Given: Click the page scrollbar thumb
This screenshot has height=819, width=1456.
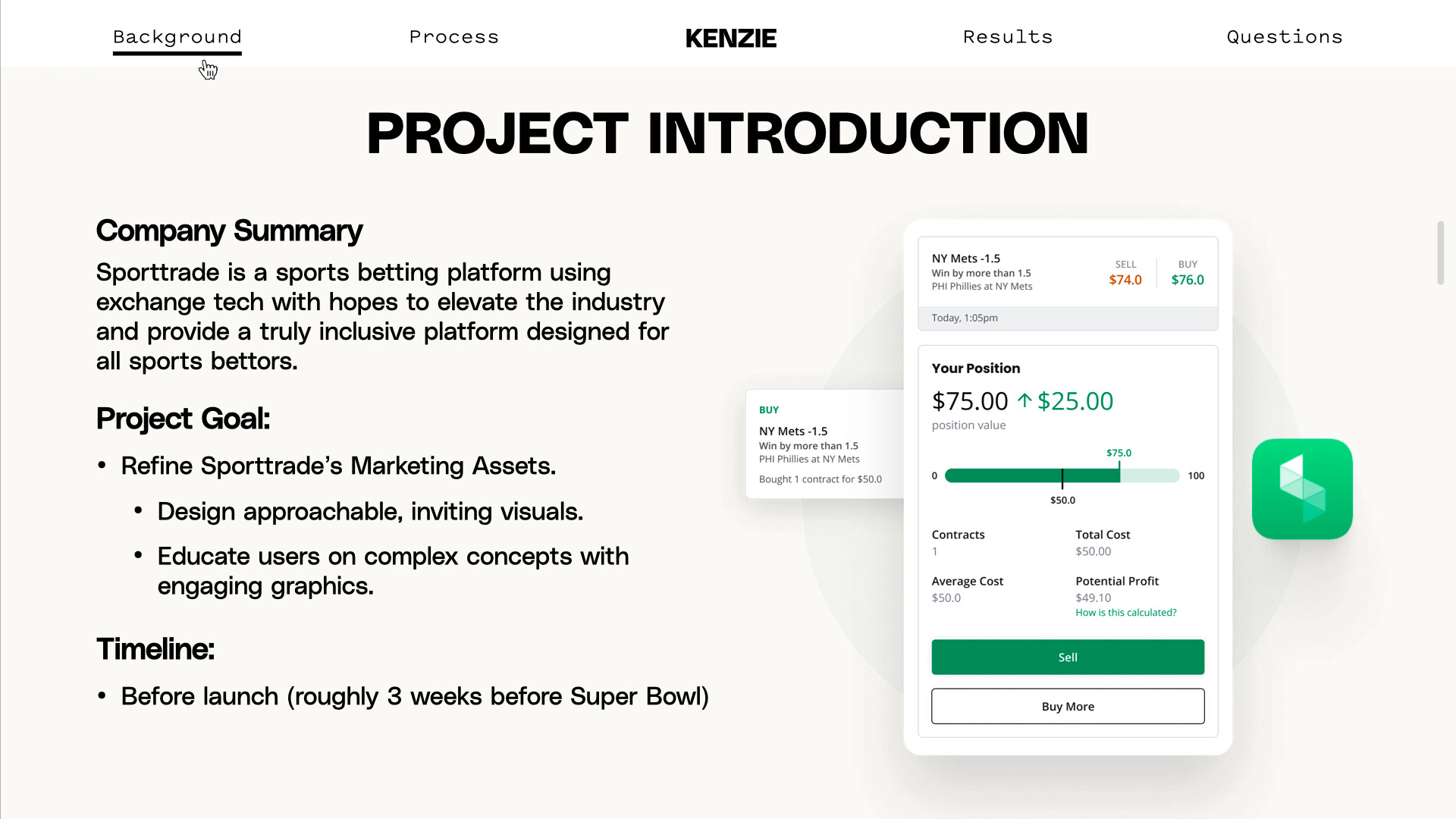Looking at the screenshot, I should (x=1440, y=253).
